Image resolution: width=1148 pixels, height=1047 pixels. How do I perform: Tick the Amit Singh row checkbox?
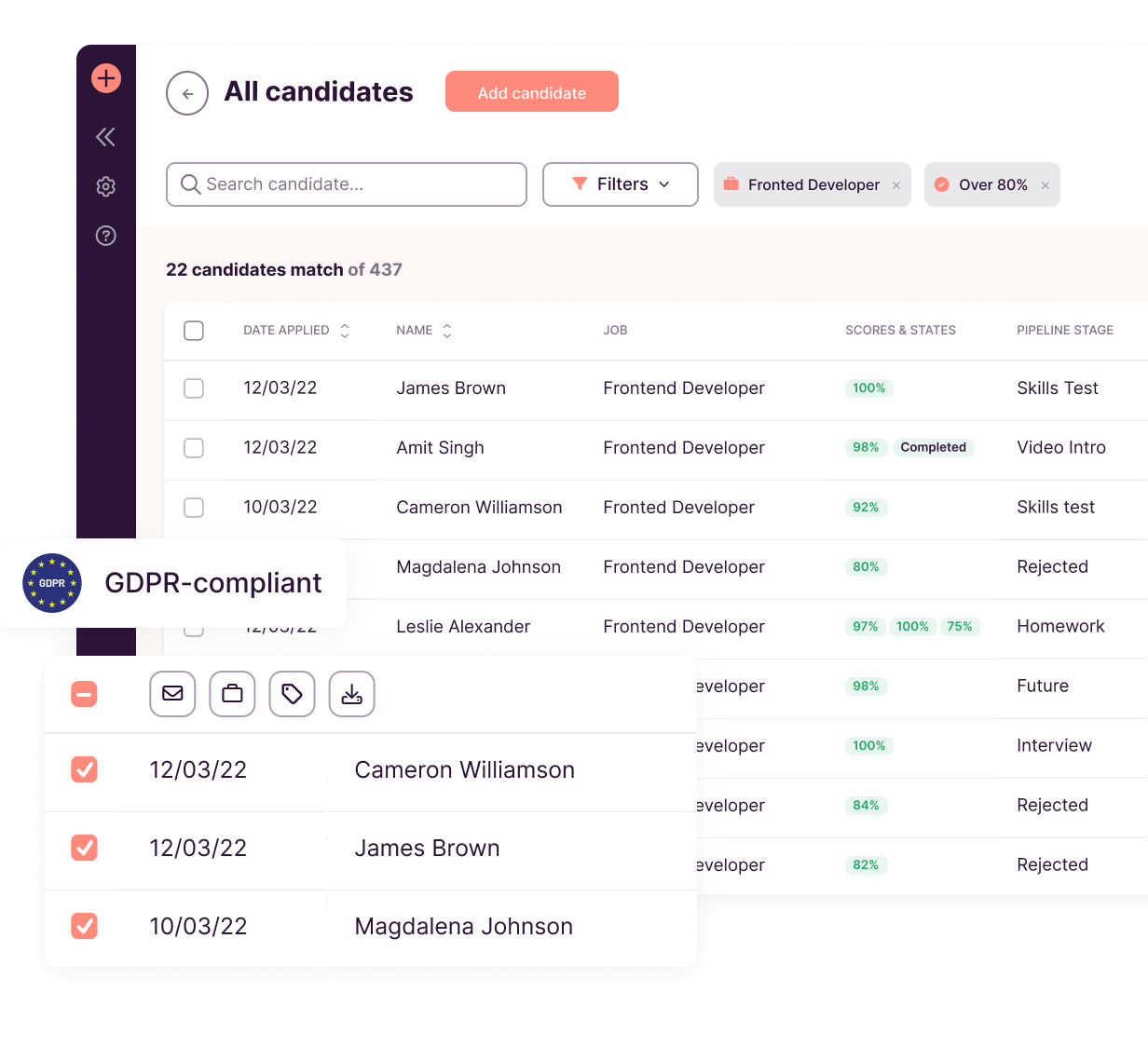[x=194, y=448]
